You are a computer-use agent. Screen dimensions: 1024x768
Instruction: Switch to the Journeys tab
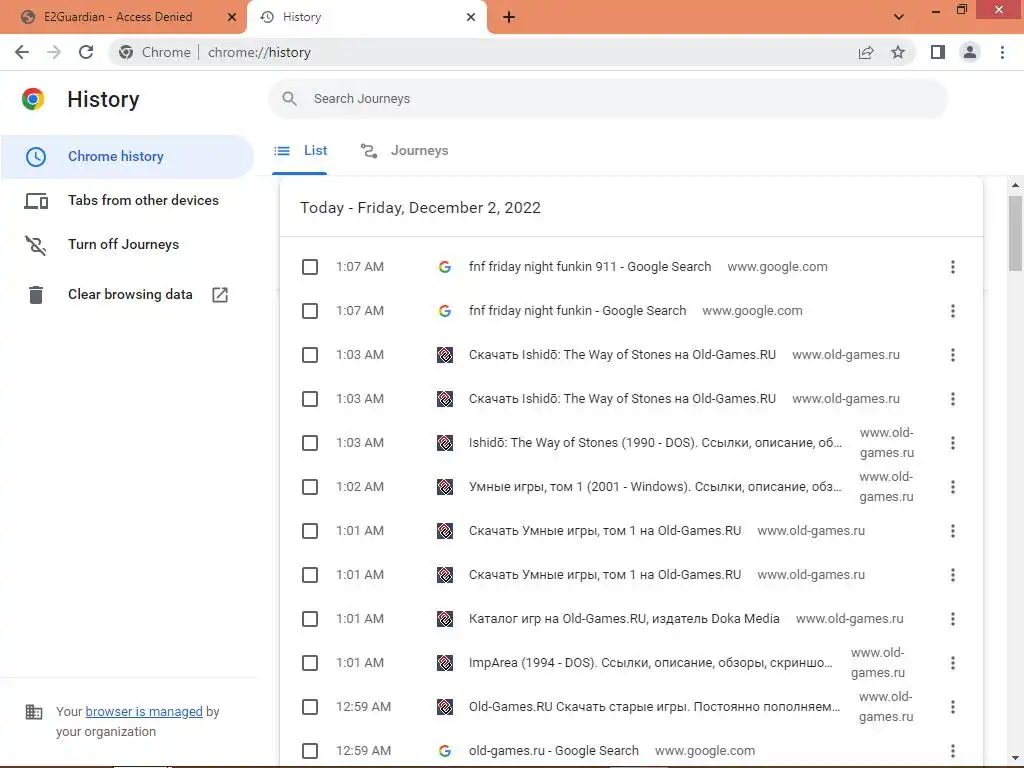point(404,151)
